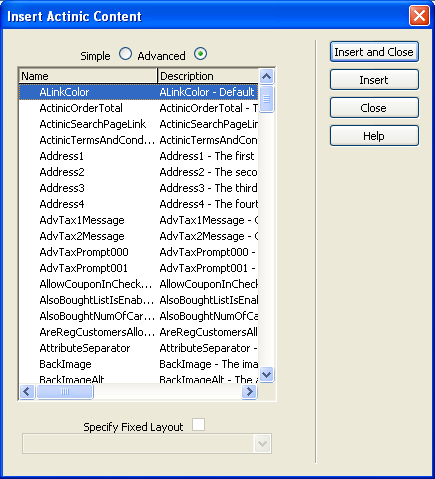Click the horizontal scrollbar thumb
The width and height of the screenshot is (435, 479).
[65, 392]
